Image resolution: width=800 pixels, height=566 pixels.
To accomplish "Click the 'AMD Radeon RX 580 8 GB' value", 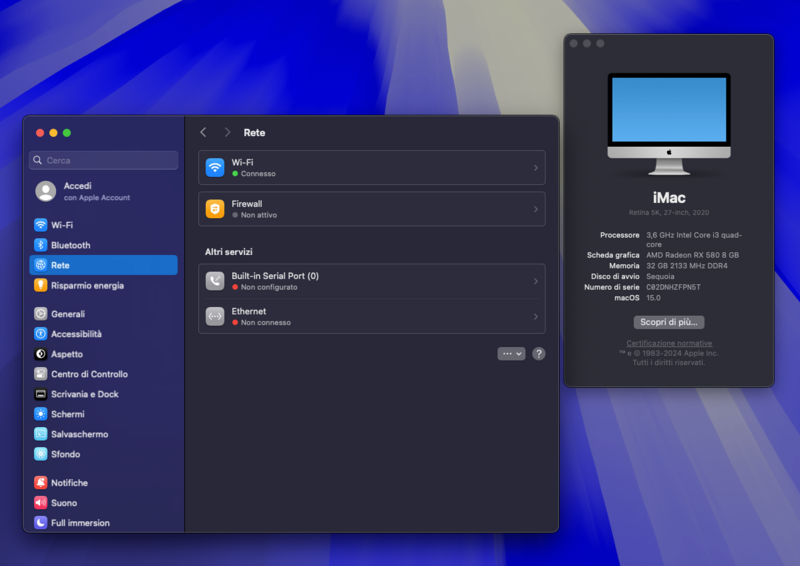I will [692, 255].
